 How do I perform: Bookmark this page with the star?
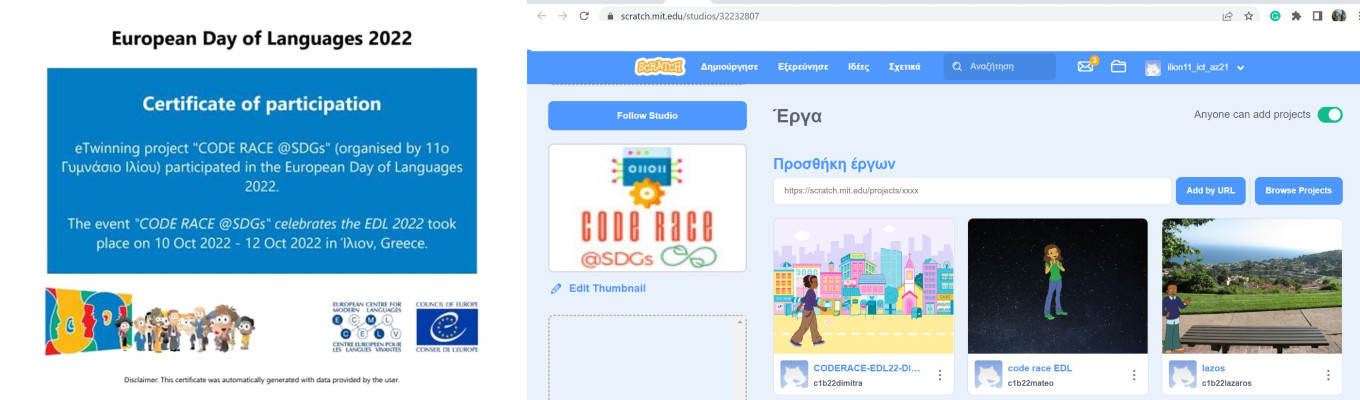coord(1249,16)
